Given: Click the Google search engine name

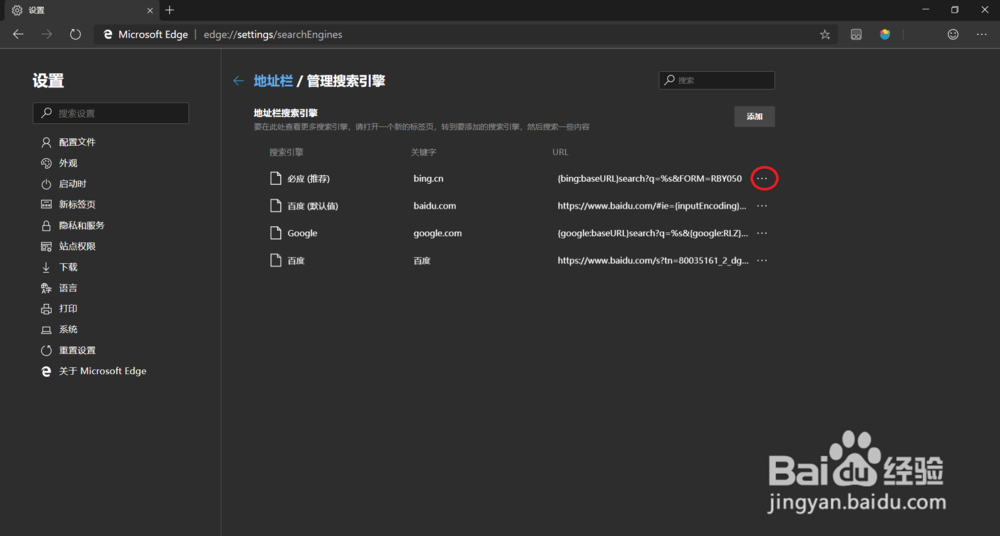Looking at the screenshot, I should click(x=302, y=234).
